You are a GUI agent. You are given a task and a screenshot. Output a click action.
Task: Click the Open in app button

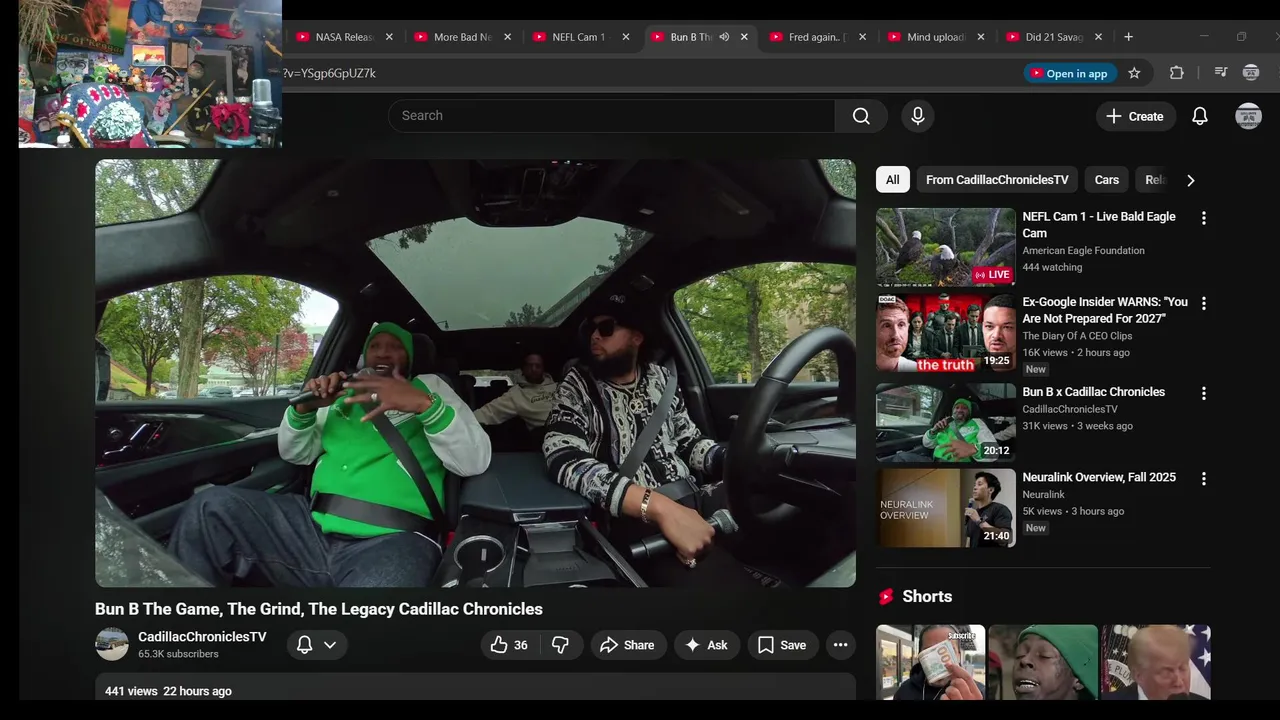click(1069, 73)
